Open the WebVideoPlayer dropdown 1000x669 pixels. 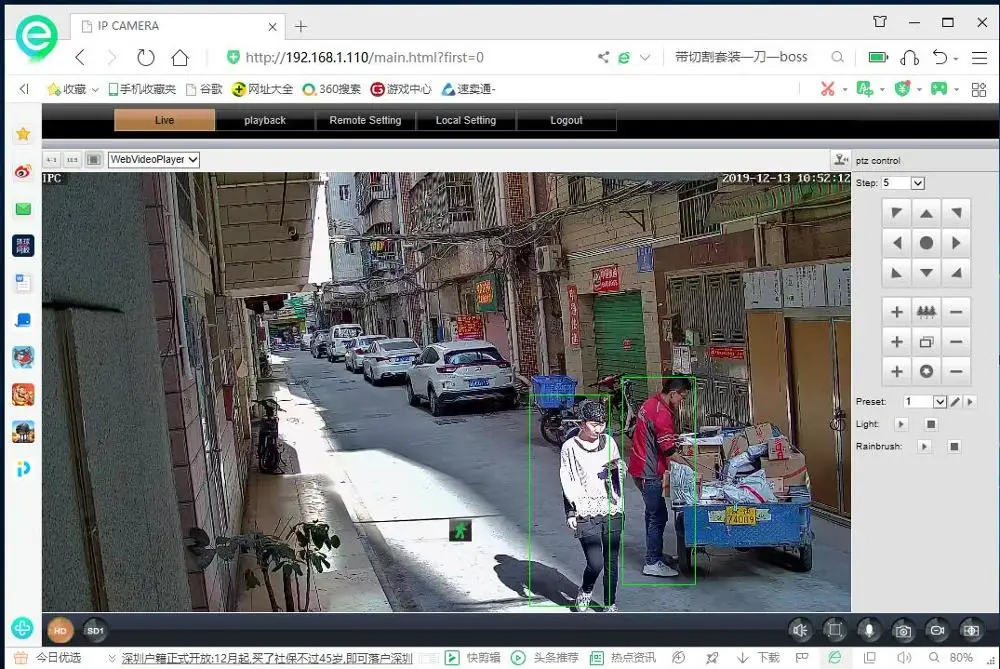click(x=154, y=159)
